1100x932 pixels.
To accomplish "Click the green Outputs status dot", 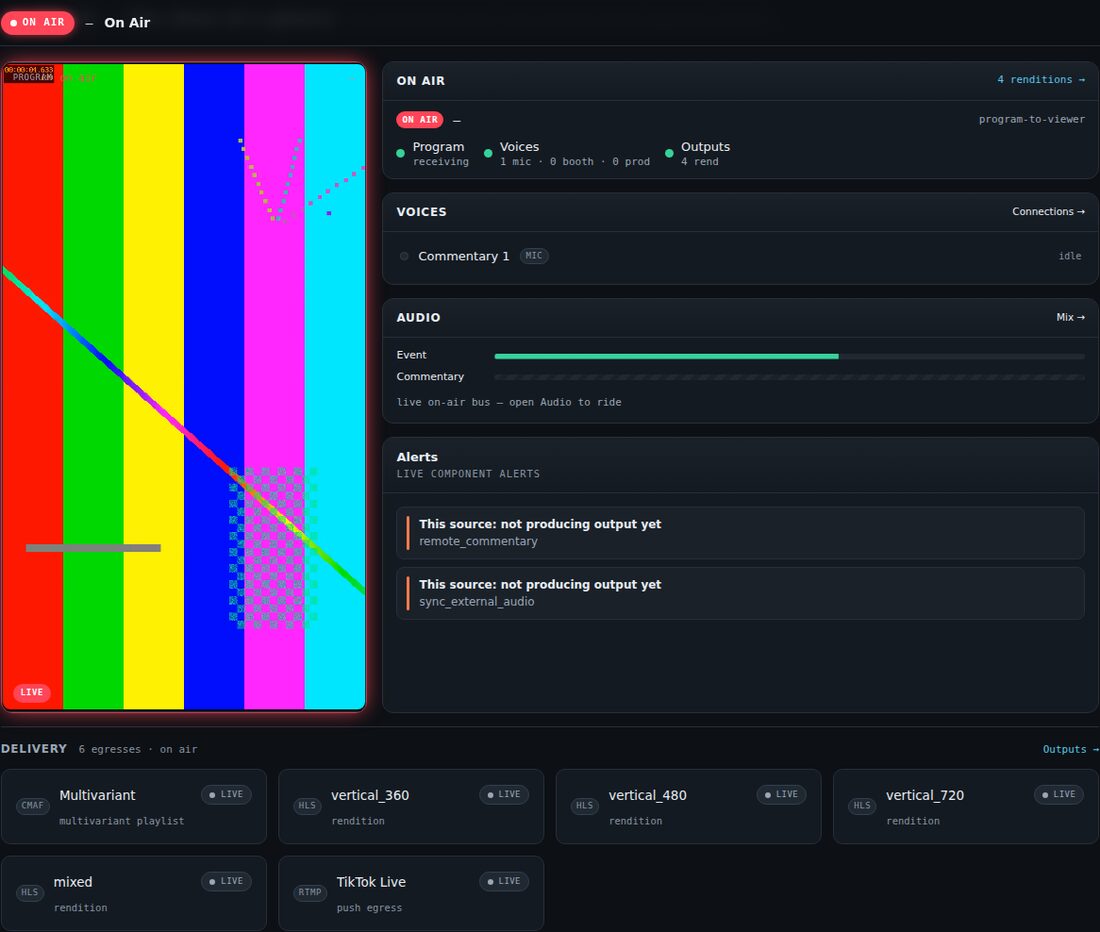I will pyautogui.click(x=669, y=154).
